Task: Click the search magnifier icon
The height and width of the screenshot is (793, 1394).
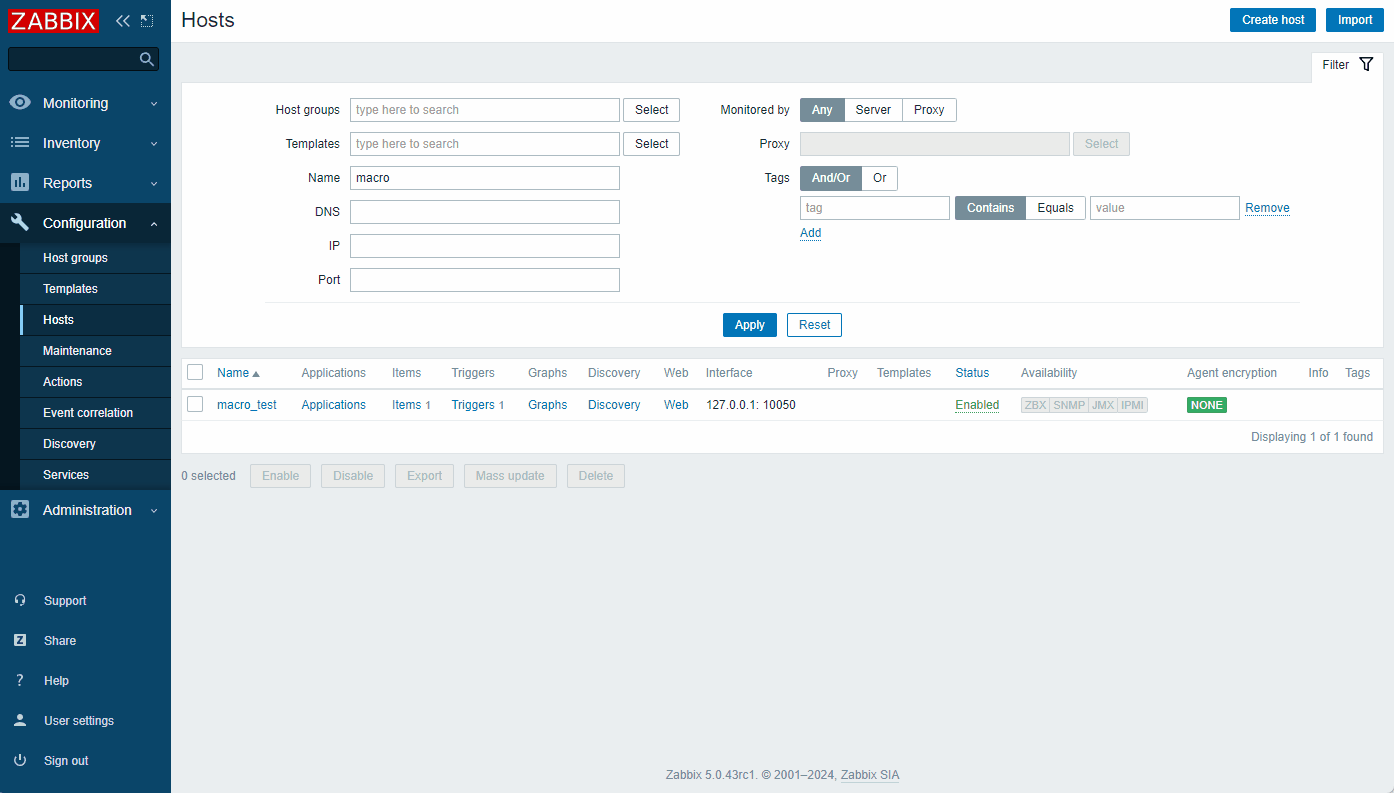Action: [x=147, y=59]
